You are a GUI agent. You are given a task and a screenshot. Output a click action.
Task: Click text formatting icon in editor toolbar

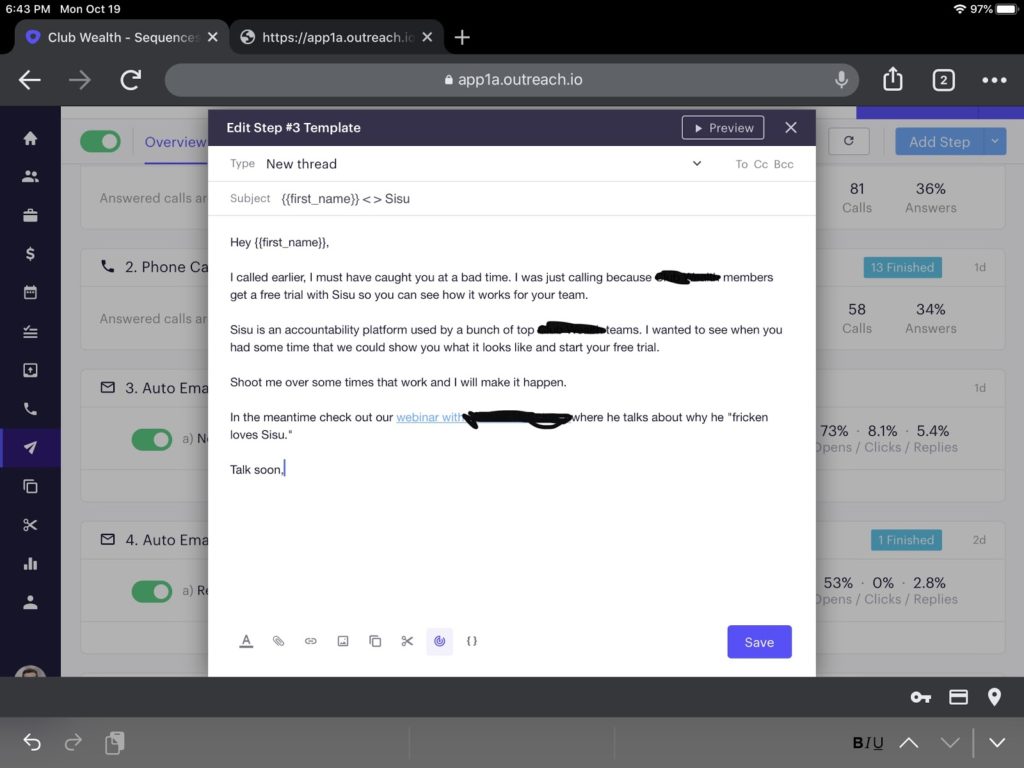tap(246, 641)
